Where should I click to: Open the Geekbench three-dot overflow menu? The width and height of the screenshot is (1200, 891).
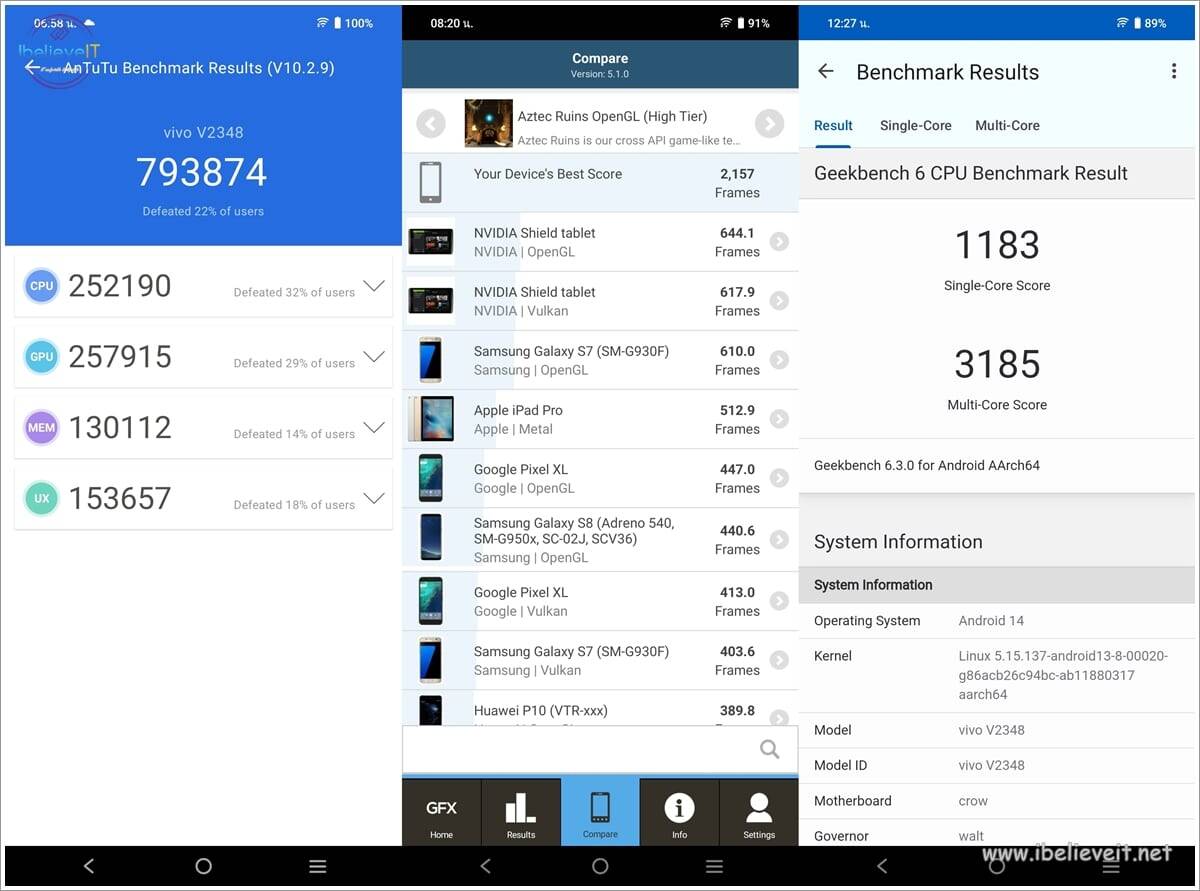1173,71
